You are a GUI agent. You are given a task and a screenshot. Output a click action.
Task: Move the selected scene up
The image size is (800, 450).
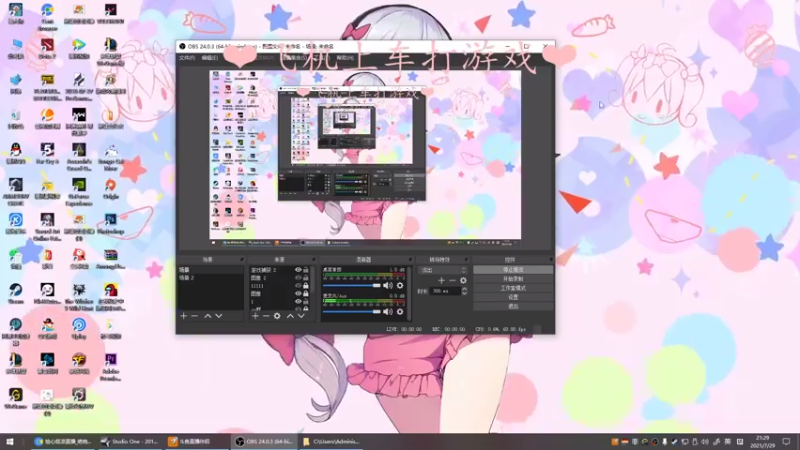coord(208,316)
